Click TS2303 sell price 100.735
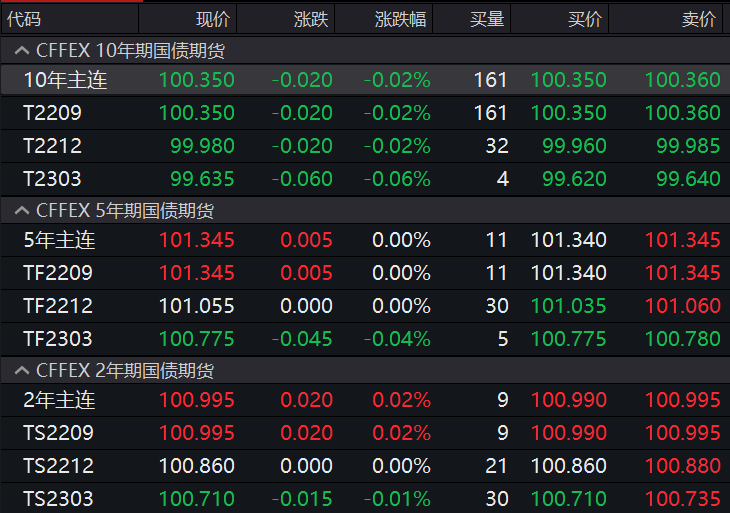Viewport: 730px width, 513px height. 682,498
